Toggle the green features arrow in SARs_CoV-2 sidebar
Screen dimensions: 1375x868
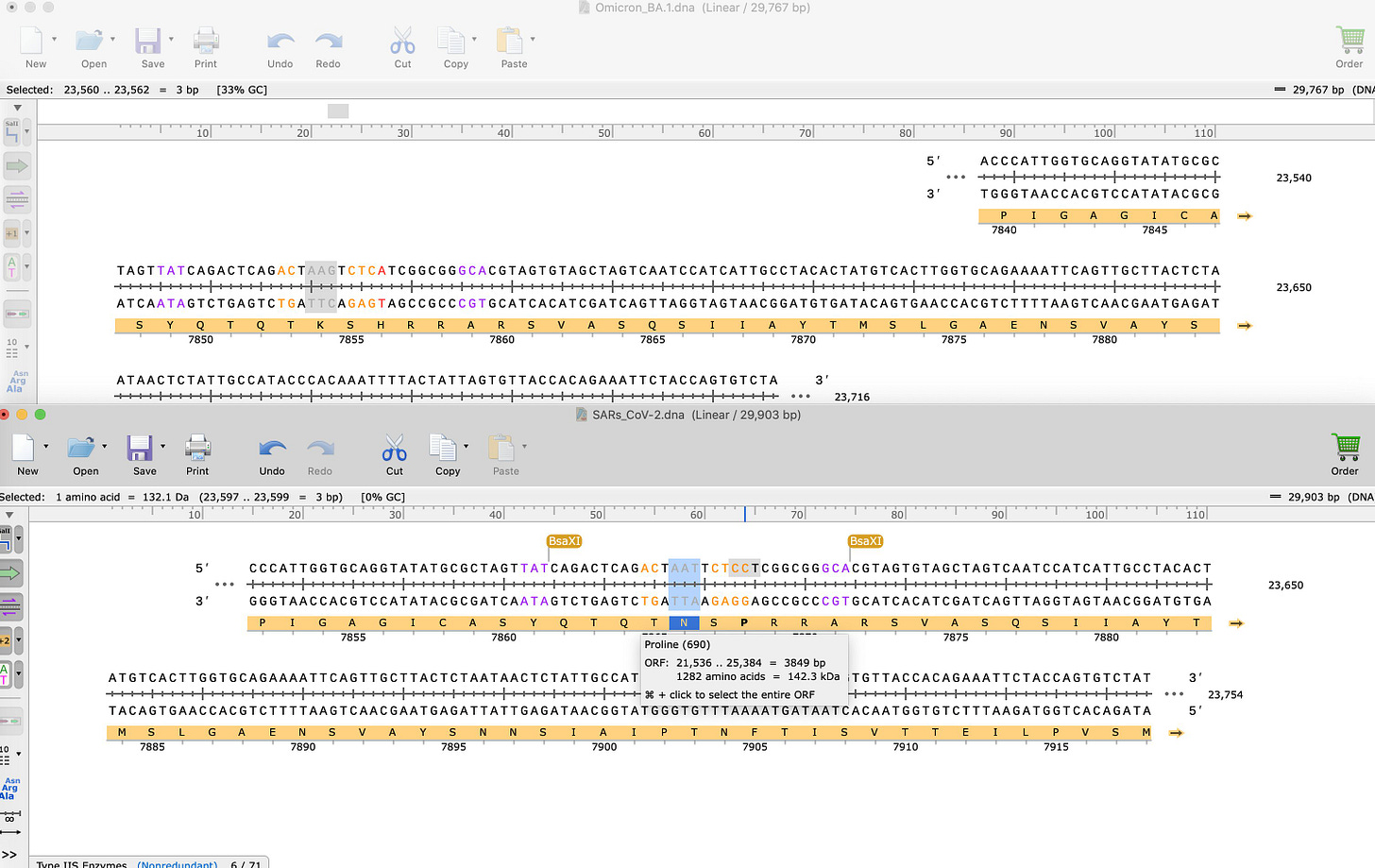10,573
